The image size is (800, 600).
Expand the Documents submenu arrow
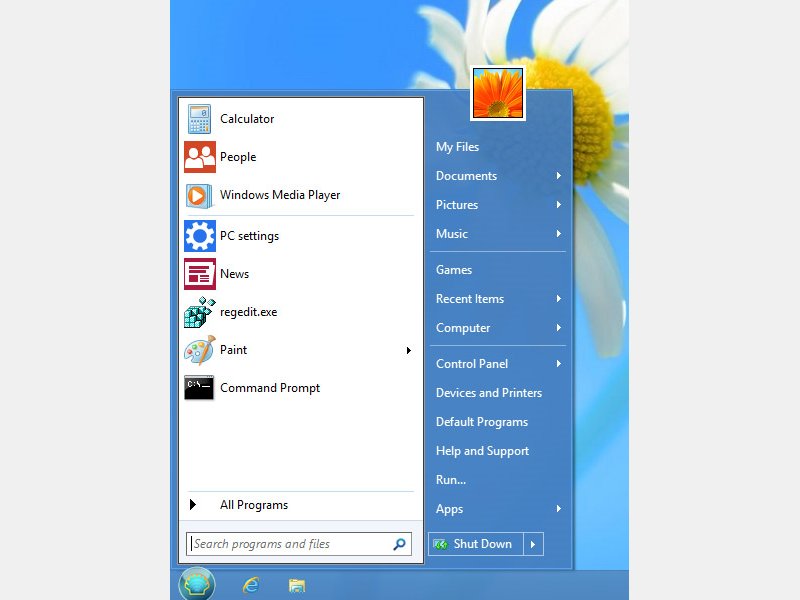click(x=559, y=176)
